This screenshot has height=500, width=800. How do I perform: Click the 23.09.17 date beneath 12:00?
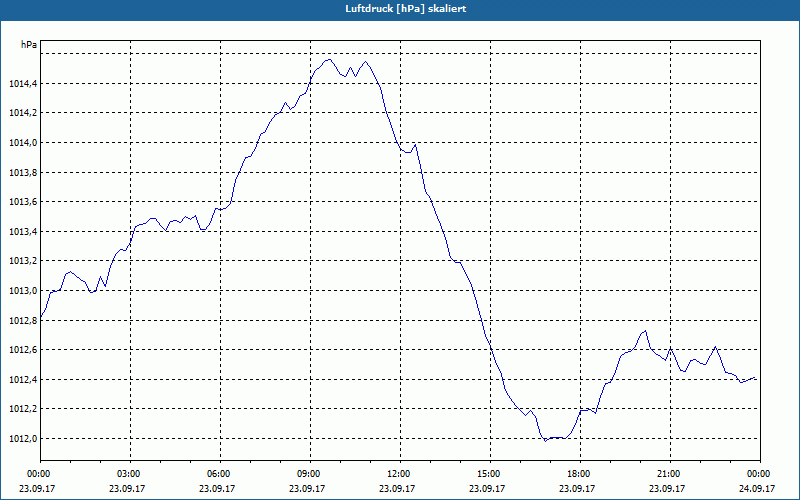pyautogui.click(x=397, y=488)
